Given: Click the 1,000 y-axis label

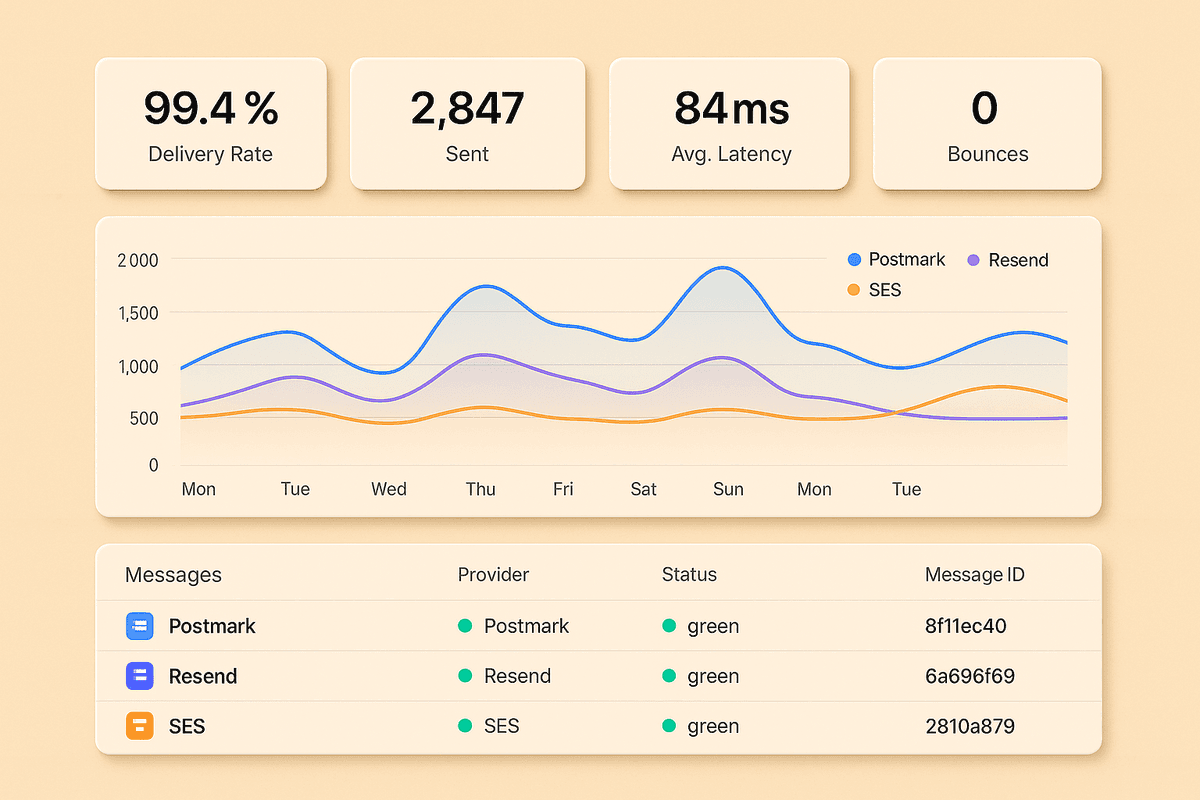Looking at the screenshot, I should [138, 366].
